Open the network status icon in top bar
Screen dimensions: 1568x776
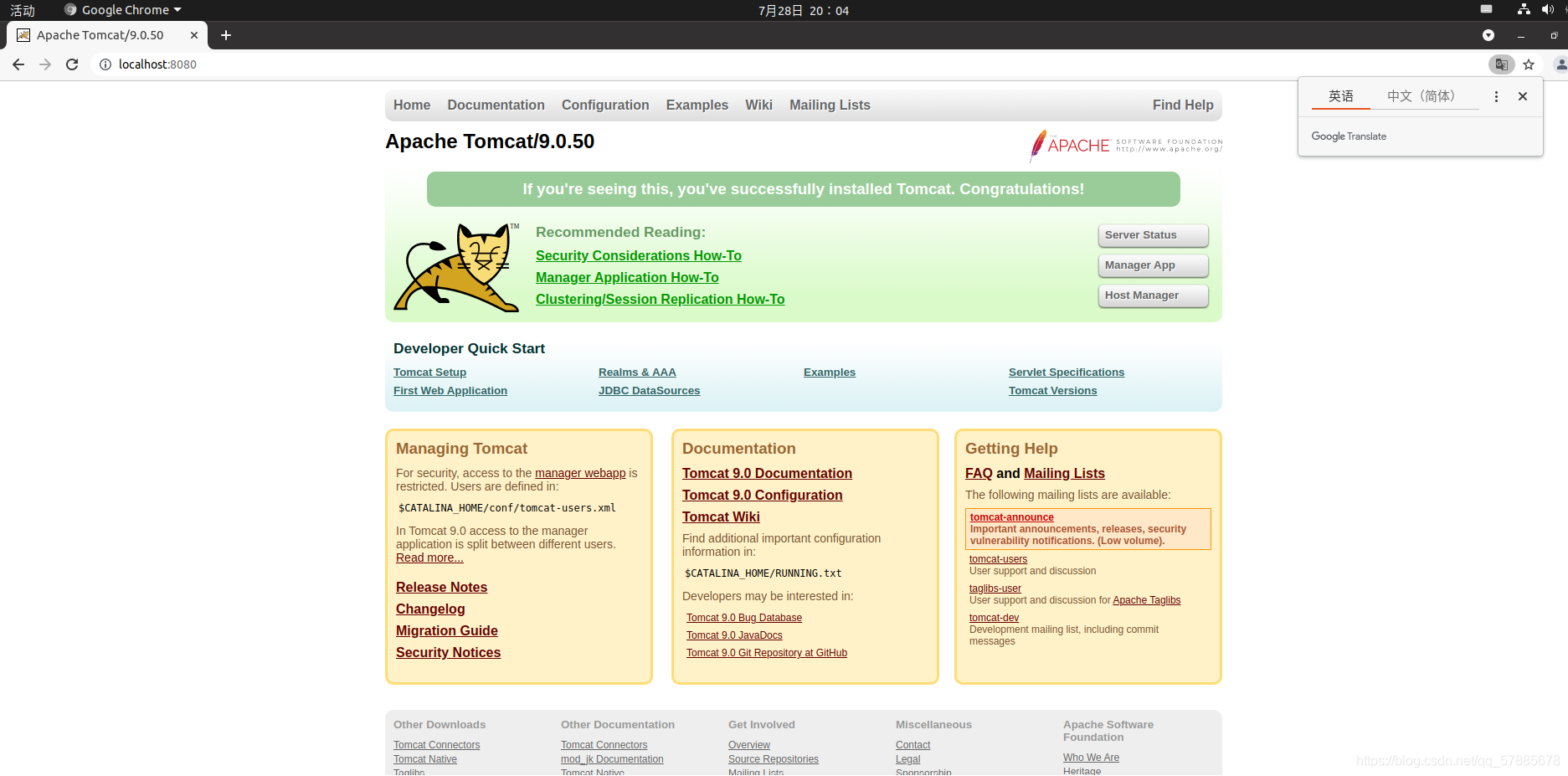point(1524,10)
